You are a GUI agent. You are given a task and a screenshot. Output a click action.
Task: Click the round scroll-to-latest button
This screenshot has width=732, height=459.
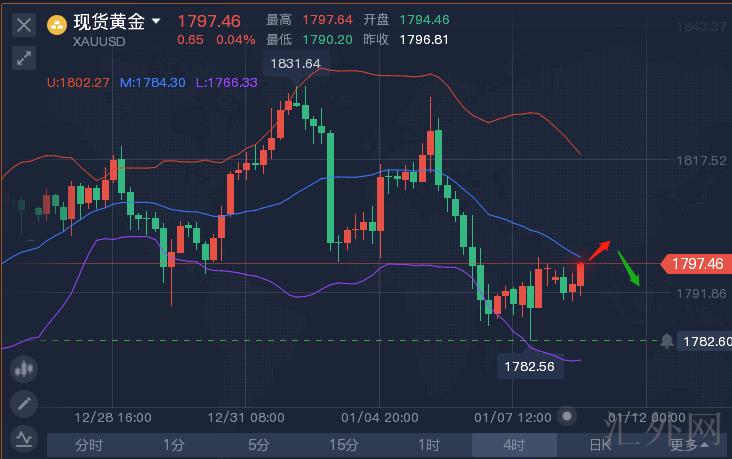pos(567,416)
